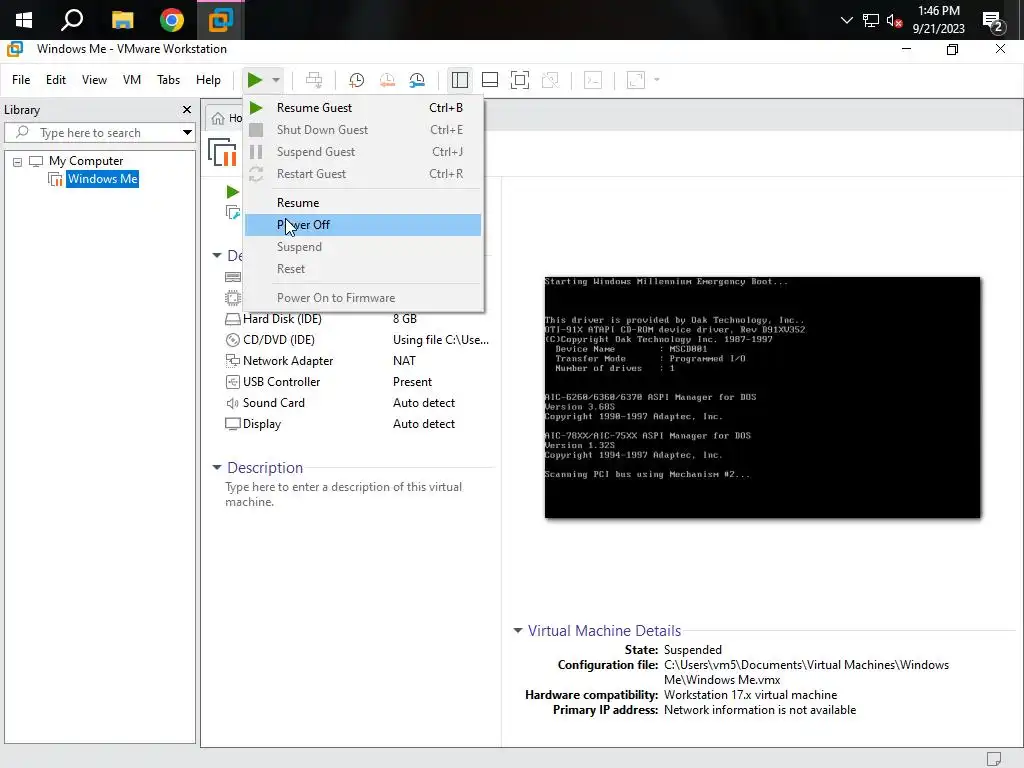Click the status bar message log icon
Image resolution: width=1024 pixels, height=768 pixels.
click(994, 759)
